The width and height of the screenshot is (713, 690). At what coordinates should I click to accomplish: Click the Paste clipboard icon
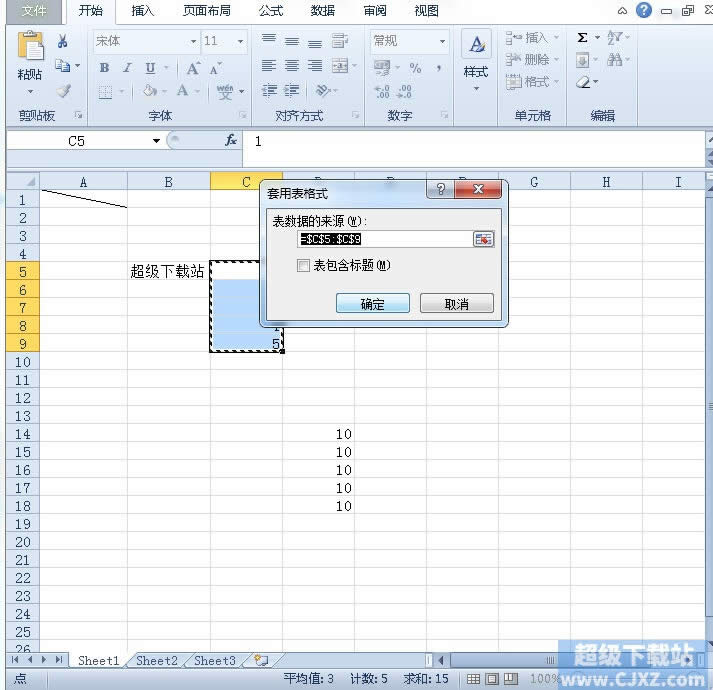(30, 45)
